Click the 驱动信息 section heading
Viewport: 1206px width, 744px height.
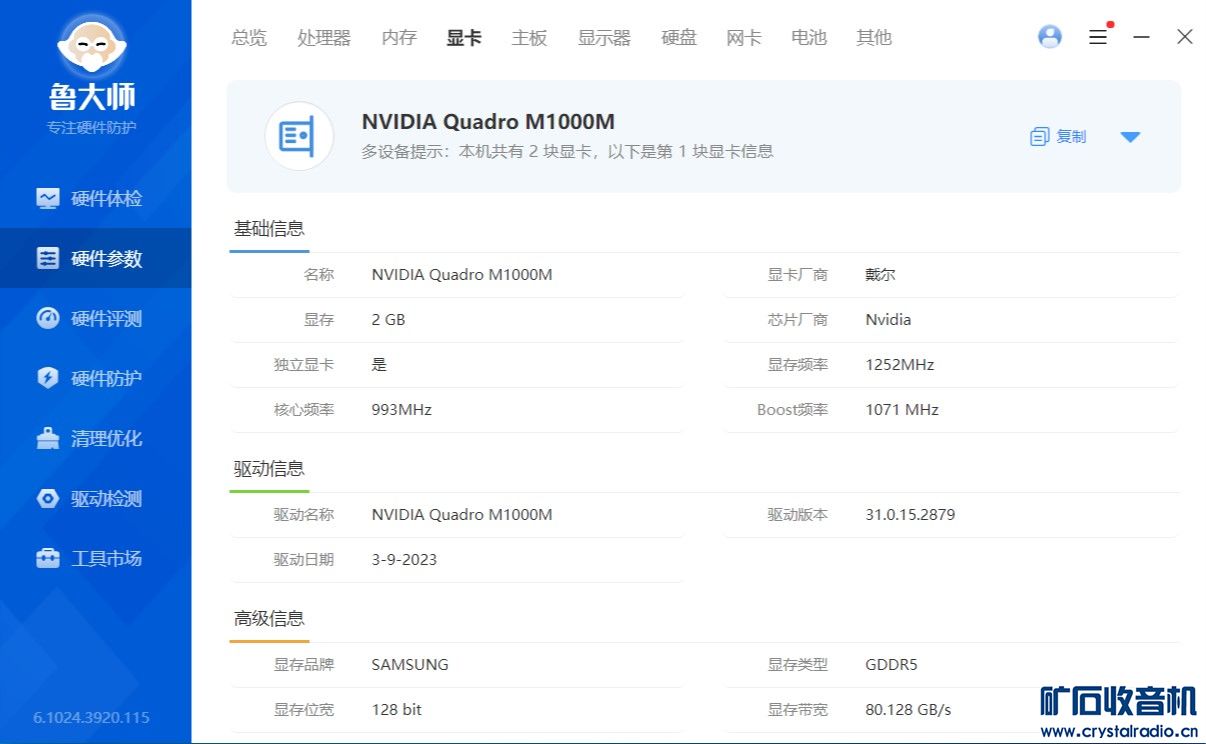pyautogui.click(x=269, y=468)
